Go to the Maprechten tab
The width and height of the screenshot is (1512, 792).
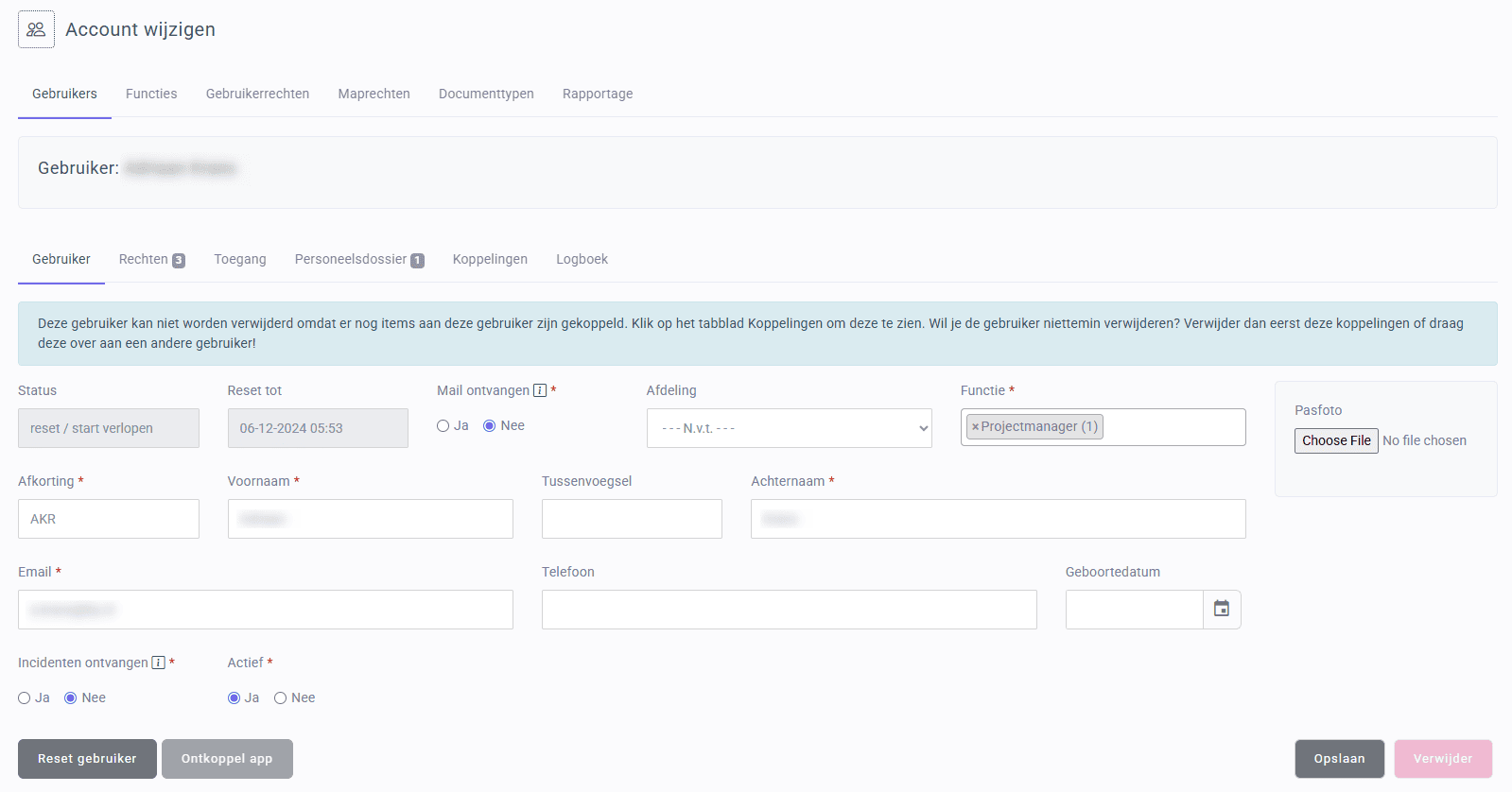(374, 94)
